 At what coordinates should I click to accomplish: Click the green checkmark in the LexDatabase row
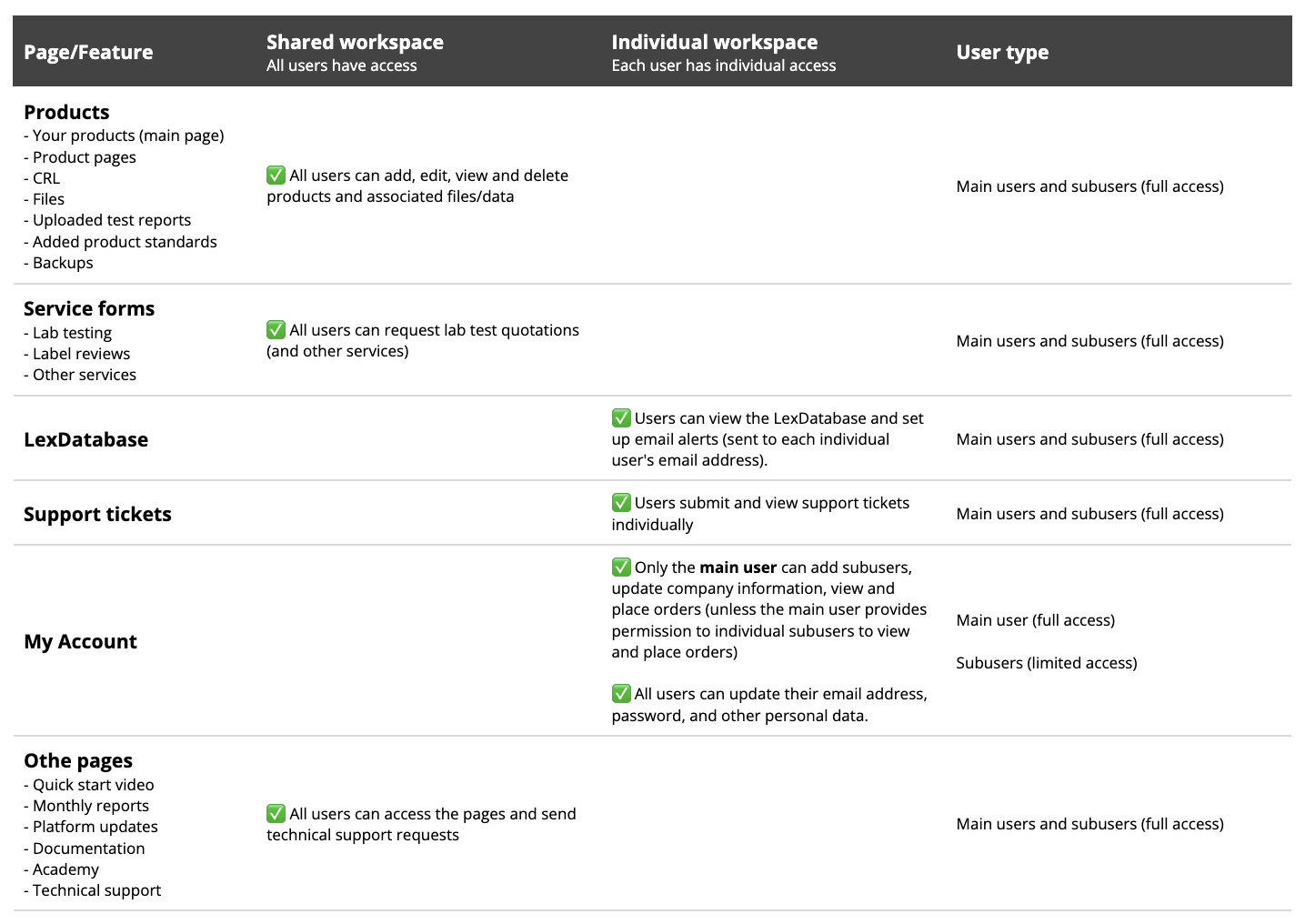[621, 418]
